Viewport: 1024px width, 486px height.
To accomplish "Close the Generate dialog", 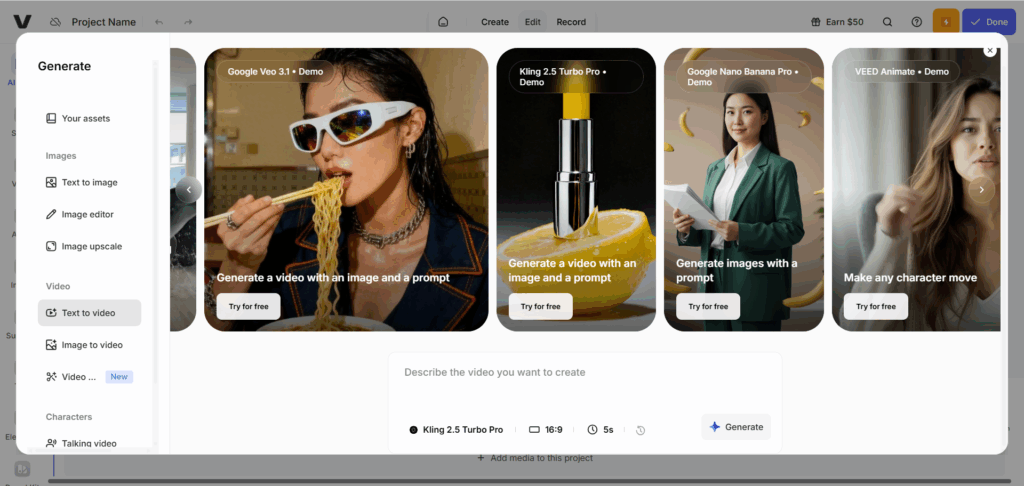I will tap(990, 50).
